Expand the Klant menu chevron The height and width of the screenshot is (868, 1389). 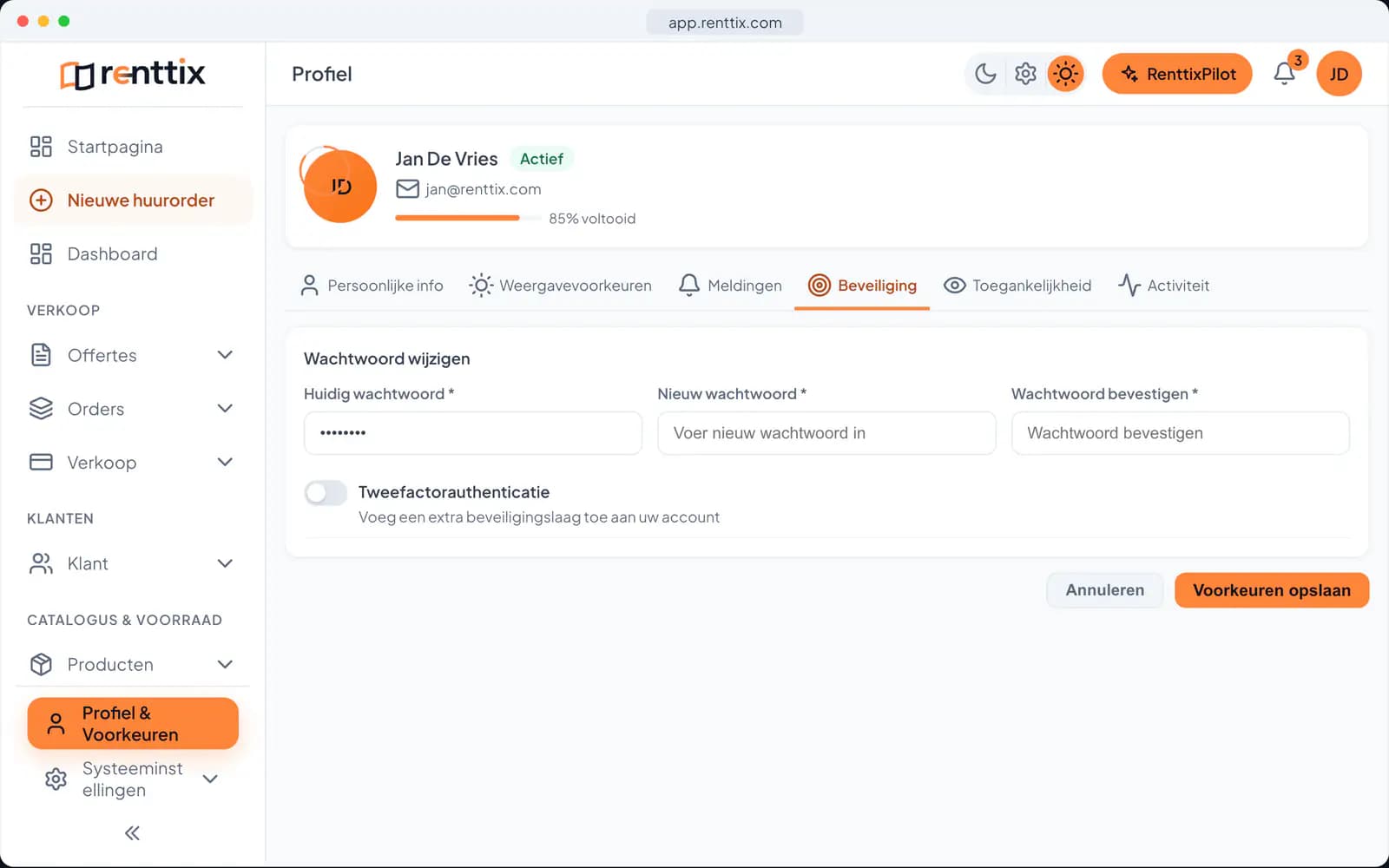225,563
